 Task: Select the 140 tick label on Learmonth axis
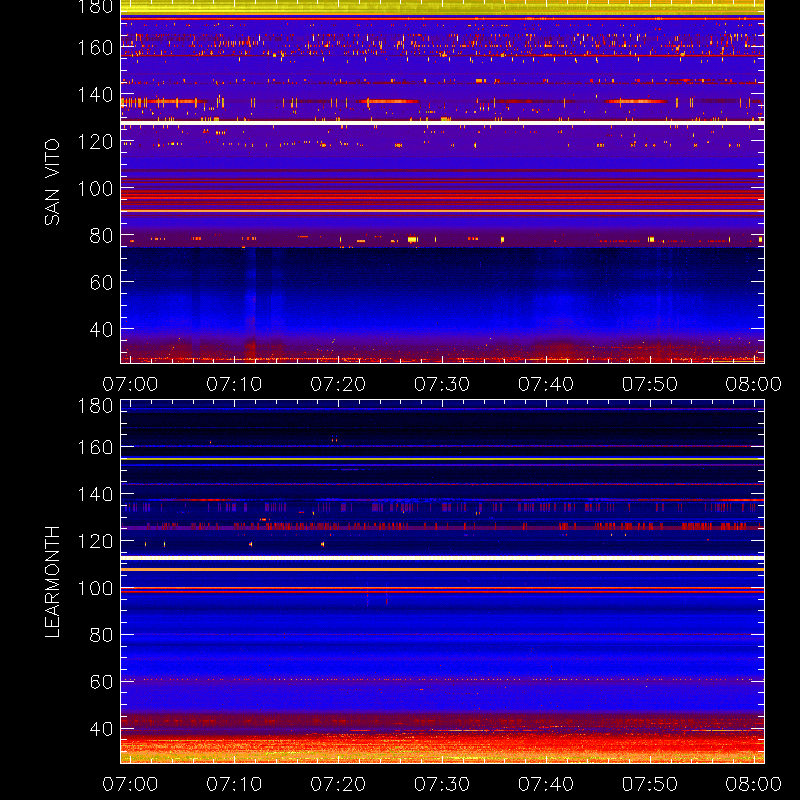click(95, 494)
